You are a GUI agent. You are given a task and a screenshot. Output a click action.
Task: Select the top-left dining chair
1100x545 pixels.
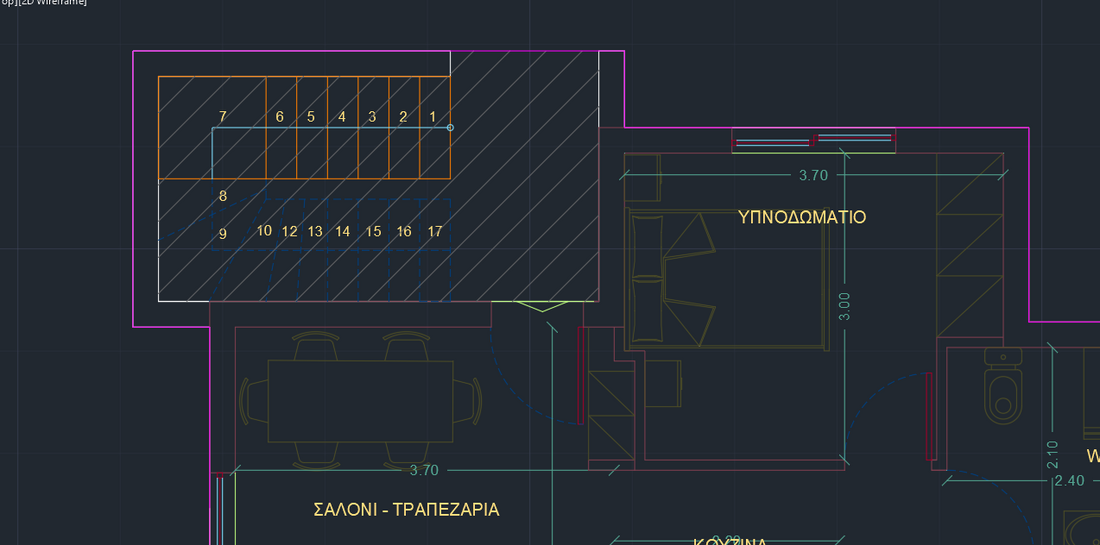[316, 345]
